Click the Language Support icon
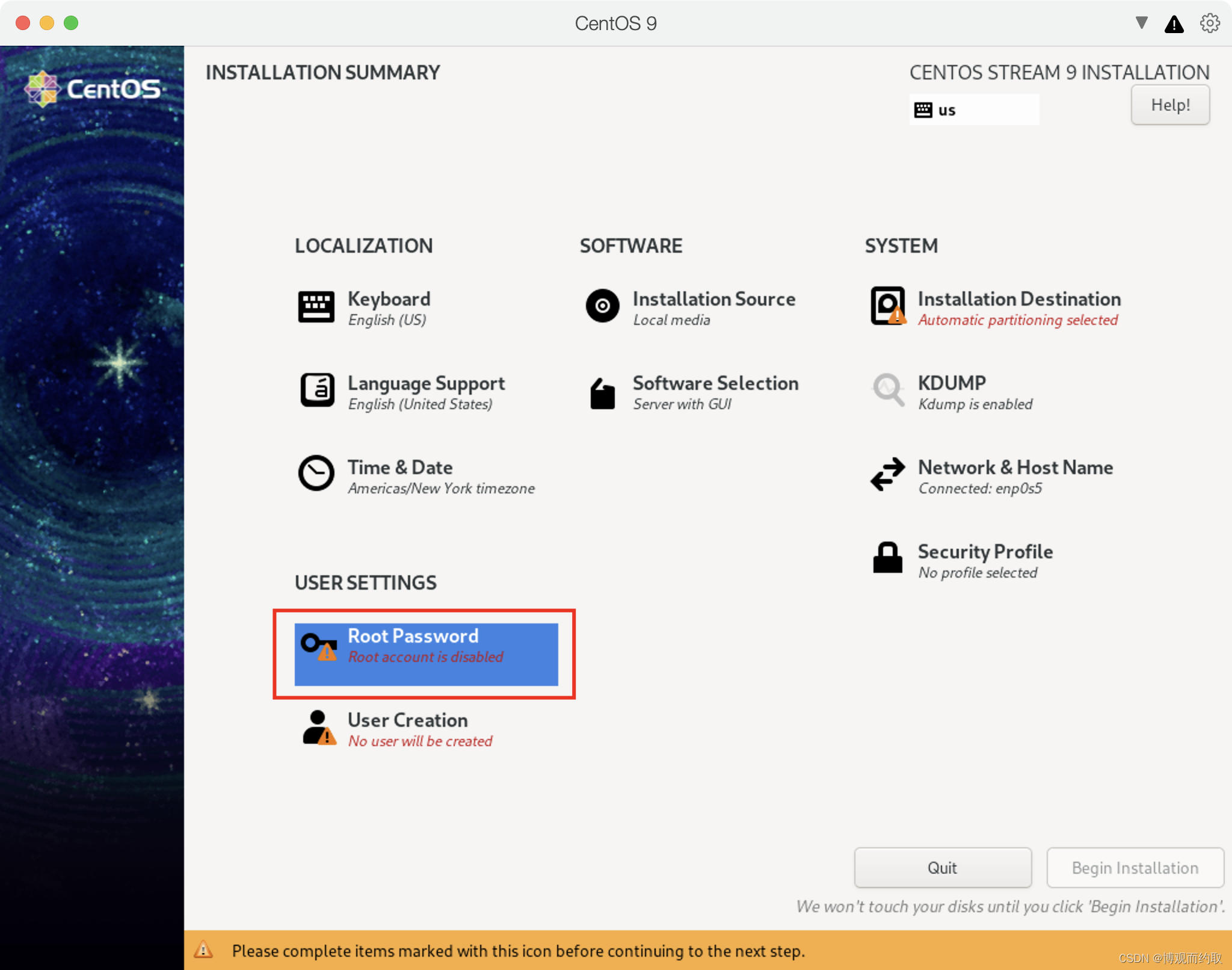The height and width of the screenshot is (970, 1232). pyautogui.click(x=317, y=390)
